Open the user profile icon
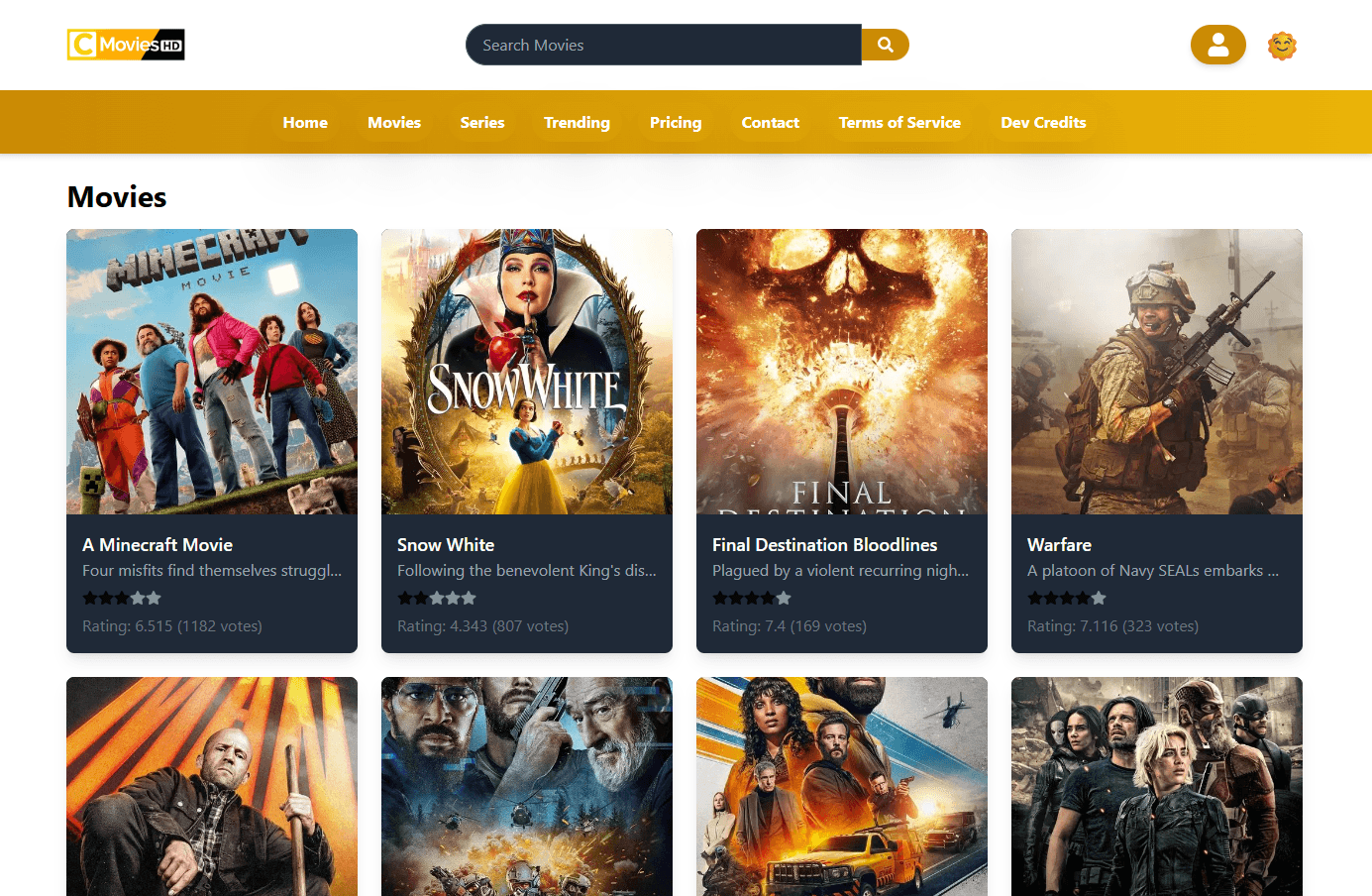Screen dimensions: 1372x896 click(1217, 45)
